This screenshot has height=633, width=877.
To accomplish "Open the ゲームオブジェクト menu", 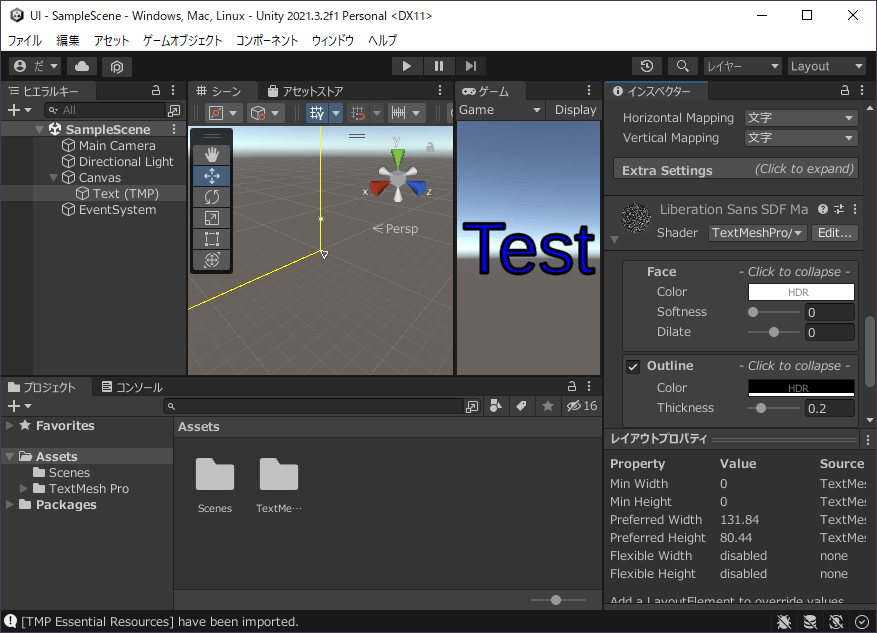I will 182,40.
